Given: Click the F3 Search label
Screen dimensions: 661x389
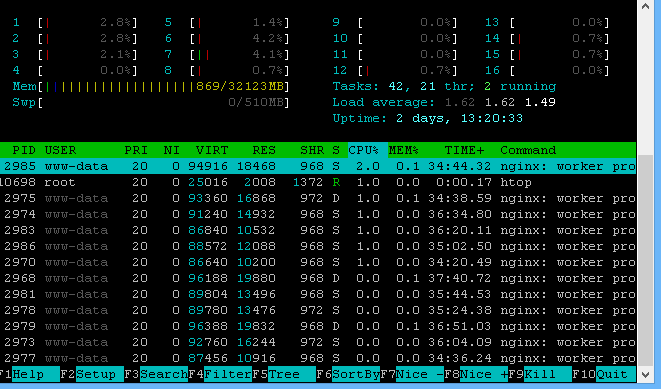Looking at the screenshot, I should (156, 374).
